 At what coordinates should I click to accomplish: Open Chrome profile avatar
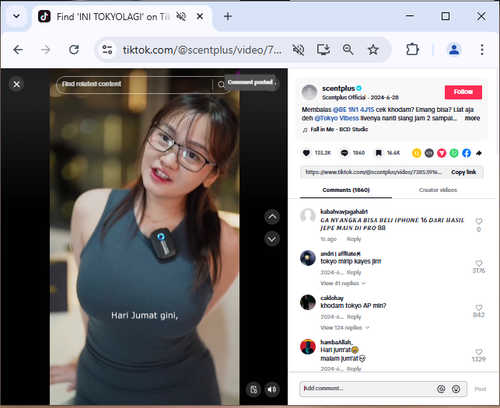(x=454, y=50)
